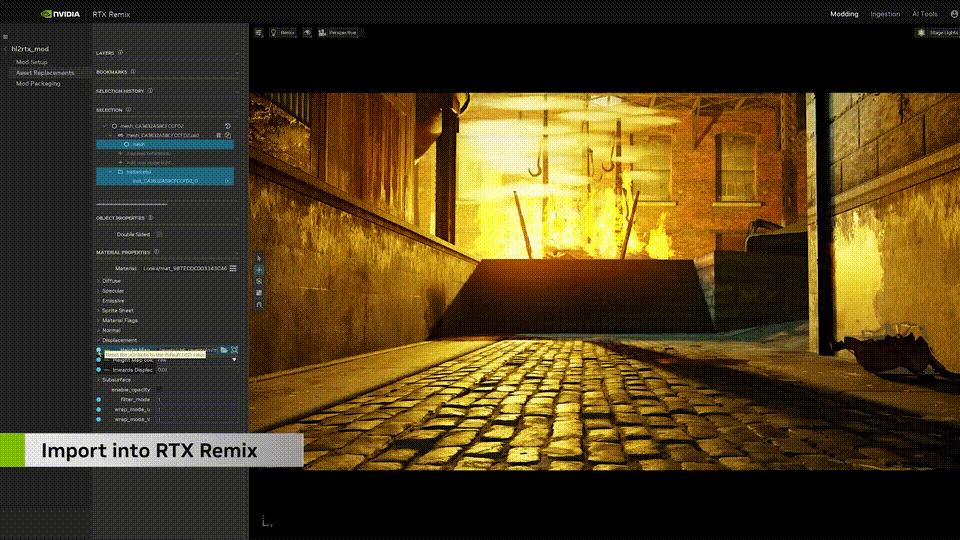Select the viewport scale tool
The height and width of the screenshot is (540, 960).
pyautogui.click(x=259, y=293)
